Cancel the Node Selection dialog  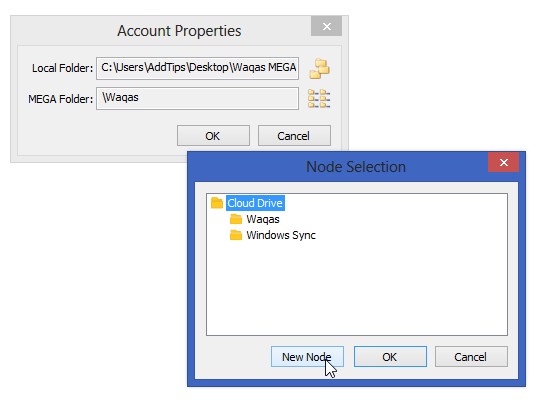tap(471, 356)
